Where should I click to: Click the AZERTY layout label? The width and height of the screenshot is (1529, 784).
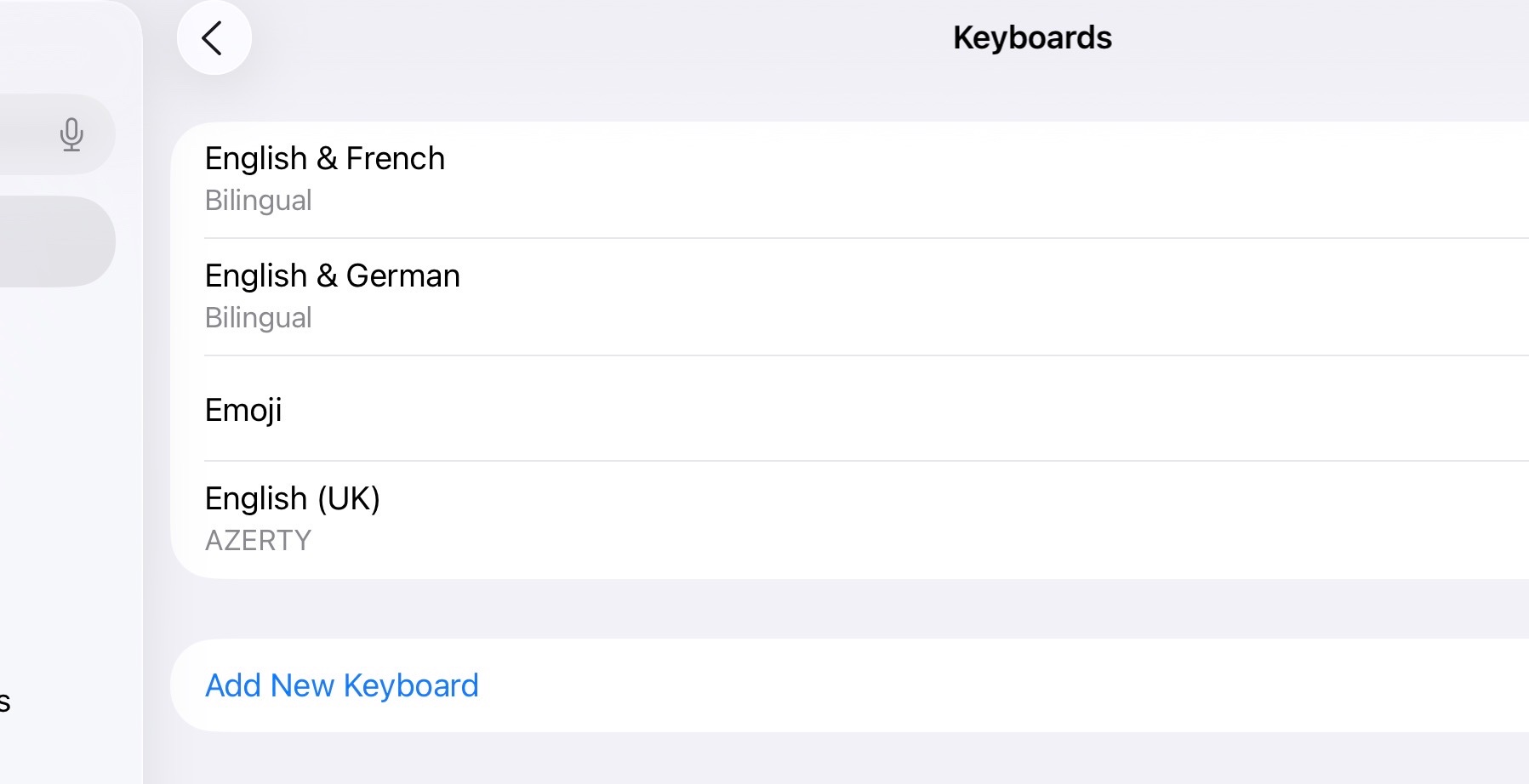click(x=258, y=541)
